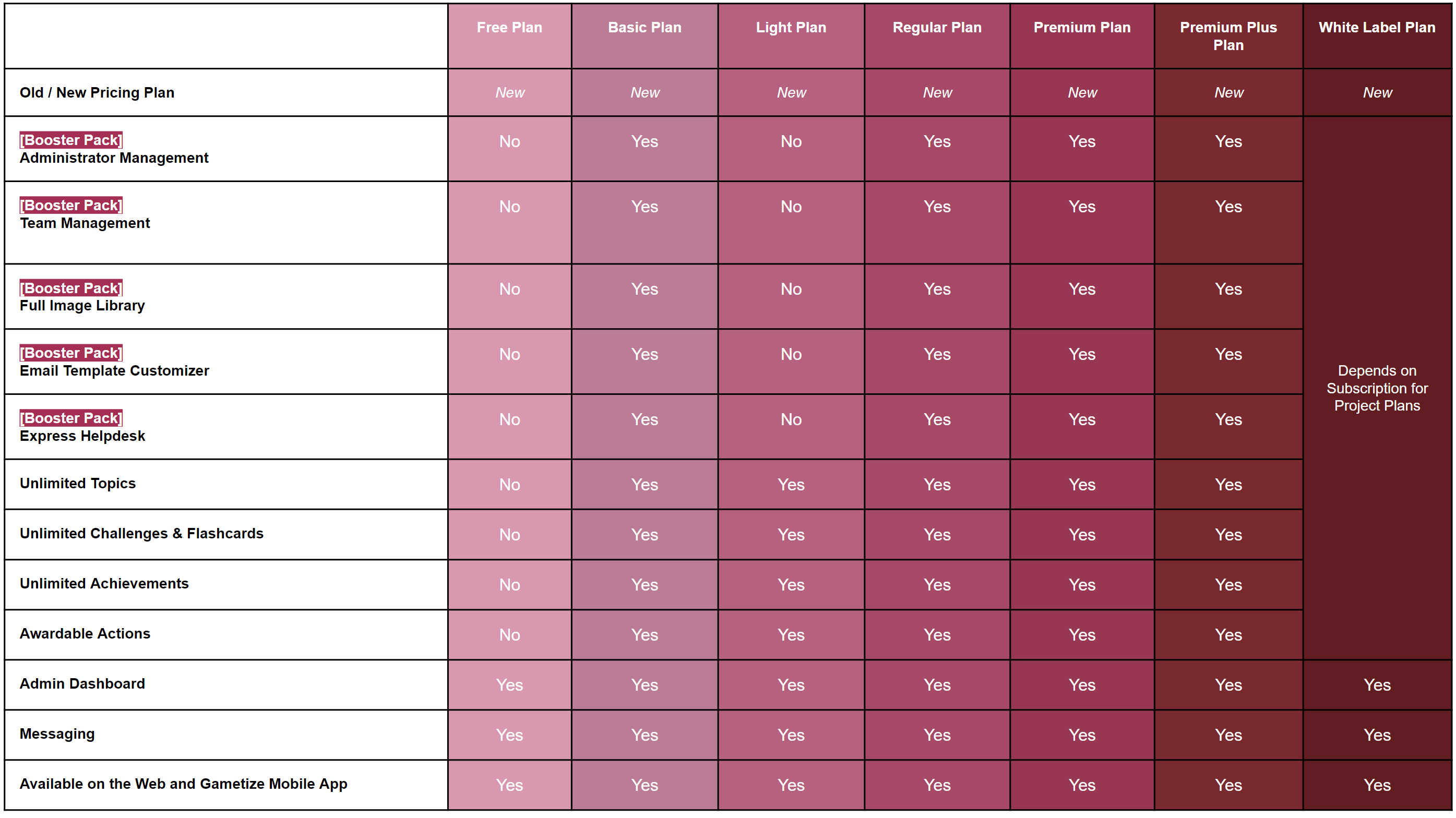The width and height of the screenshot is (1456, 818).
Task: Select Free Plan's No cell for Unlimited Achievements
Action: [509, 585]
